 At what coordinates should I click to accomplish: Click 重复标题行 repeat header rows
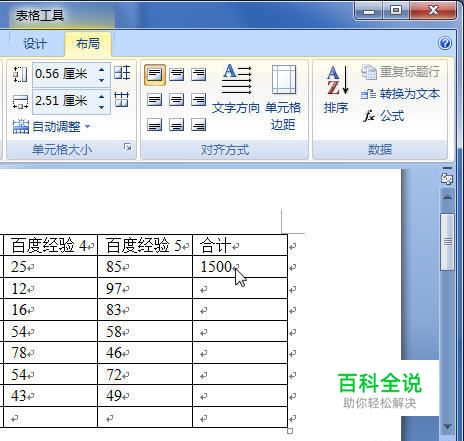coord(400,72)
